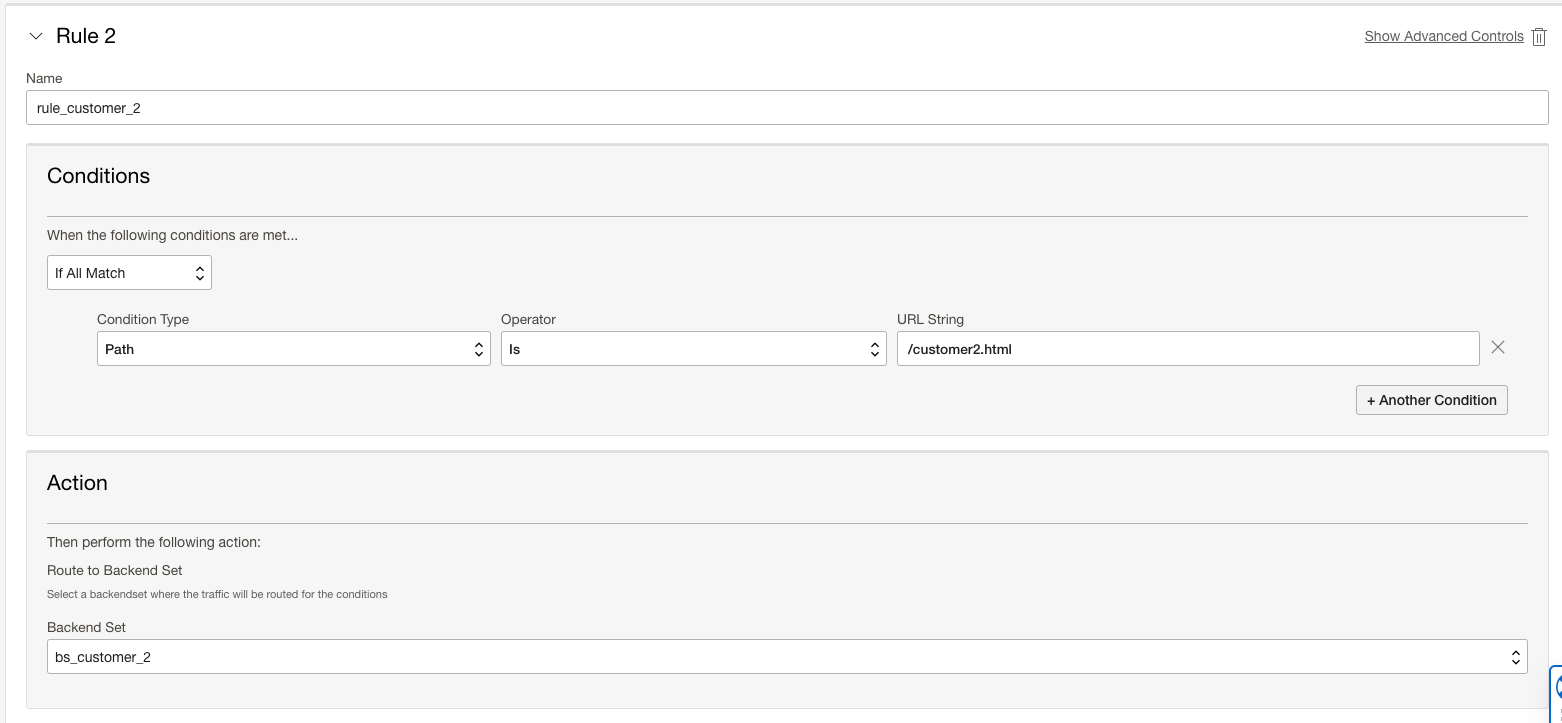1562x723 pixels.
Task: Click the Rule 2 heading label
Action: coord(87,35)
